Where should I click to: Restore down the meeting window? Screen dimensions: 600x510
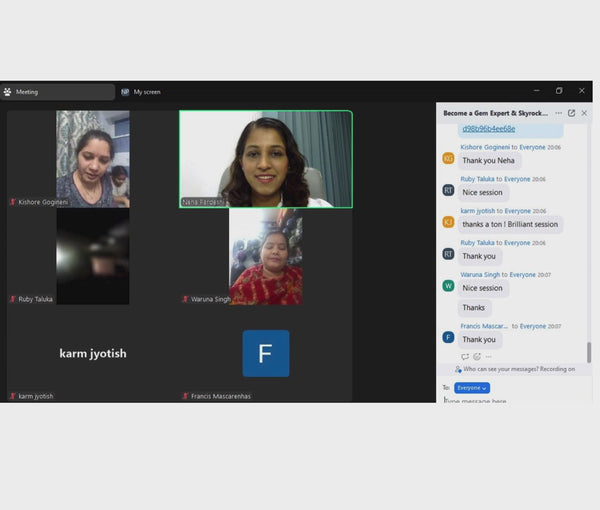click(x=559, y=91)
